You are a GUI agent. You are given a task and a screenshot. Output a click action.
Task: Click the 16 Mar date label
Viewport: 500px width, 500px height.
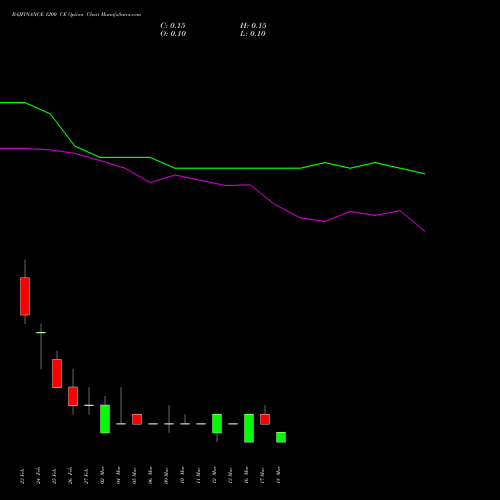pyautogui.click(x=246, y=475)
